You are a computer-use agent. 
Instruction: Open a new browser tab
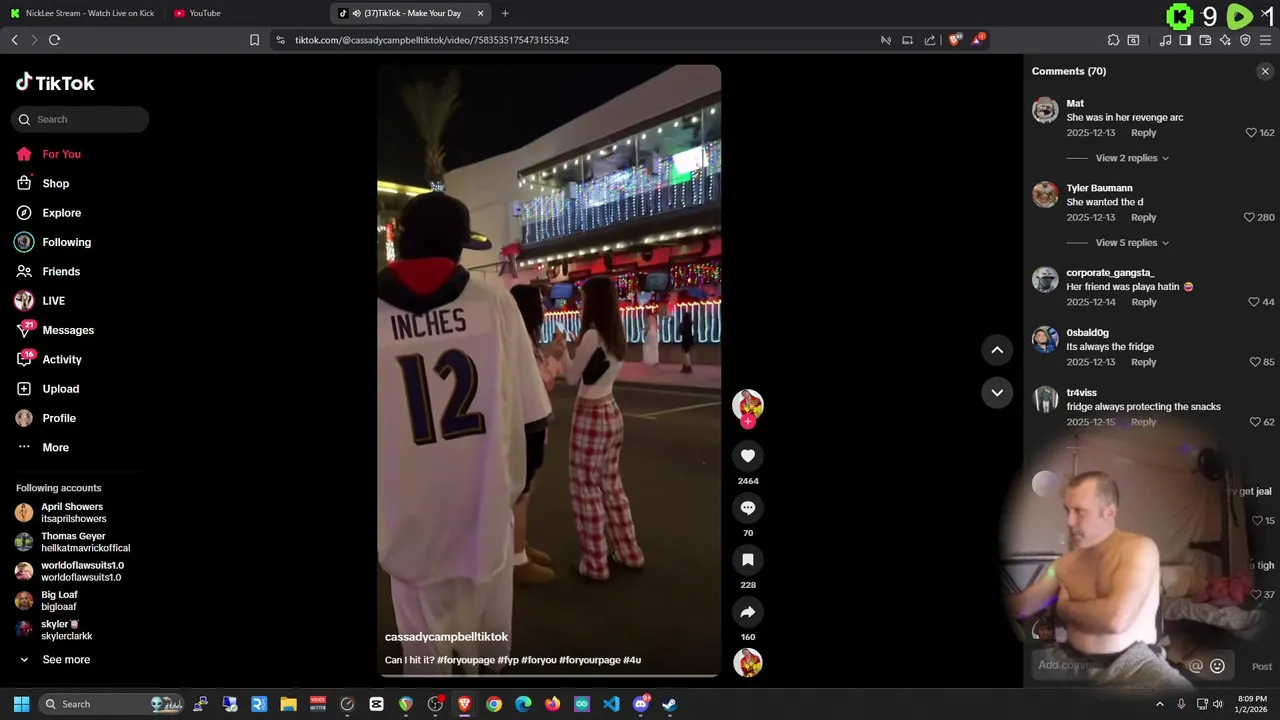[505, 13]
